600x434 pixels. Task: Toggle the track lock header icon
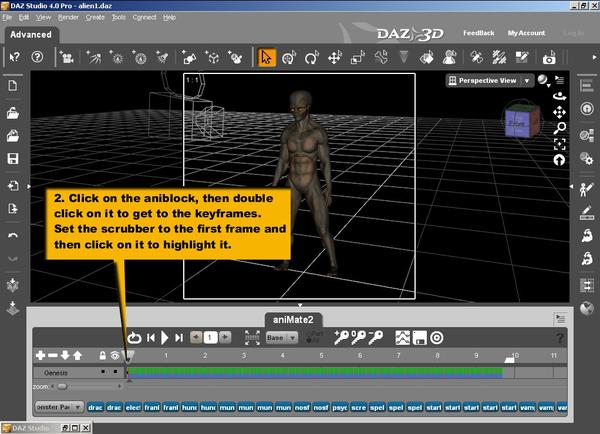click(x=103, y=356)
